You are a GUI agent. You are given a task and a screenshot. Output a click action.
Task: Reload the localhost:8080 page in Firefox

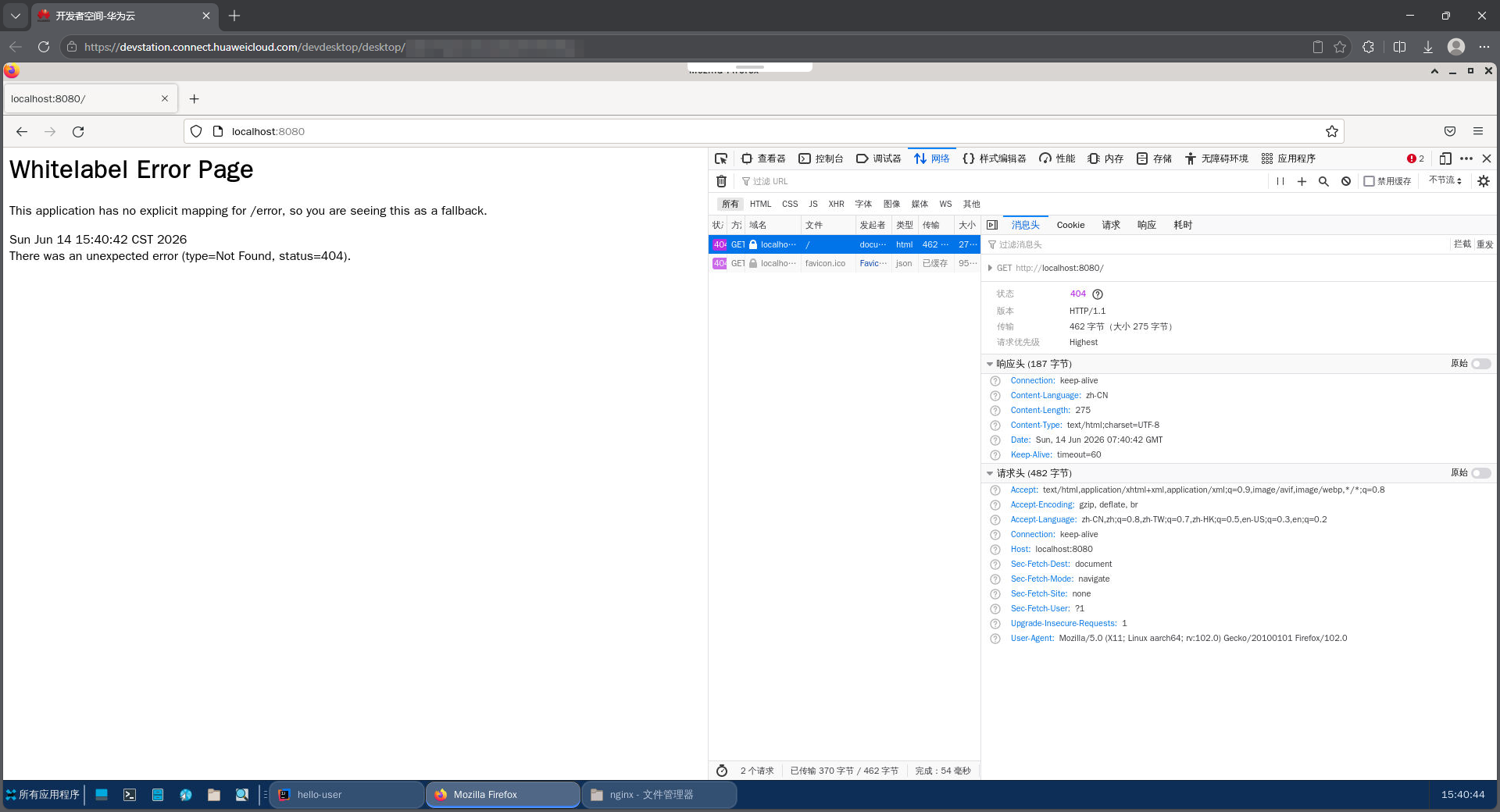pos(78,132)
